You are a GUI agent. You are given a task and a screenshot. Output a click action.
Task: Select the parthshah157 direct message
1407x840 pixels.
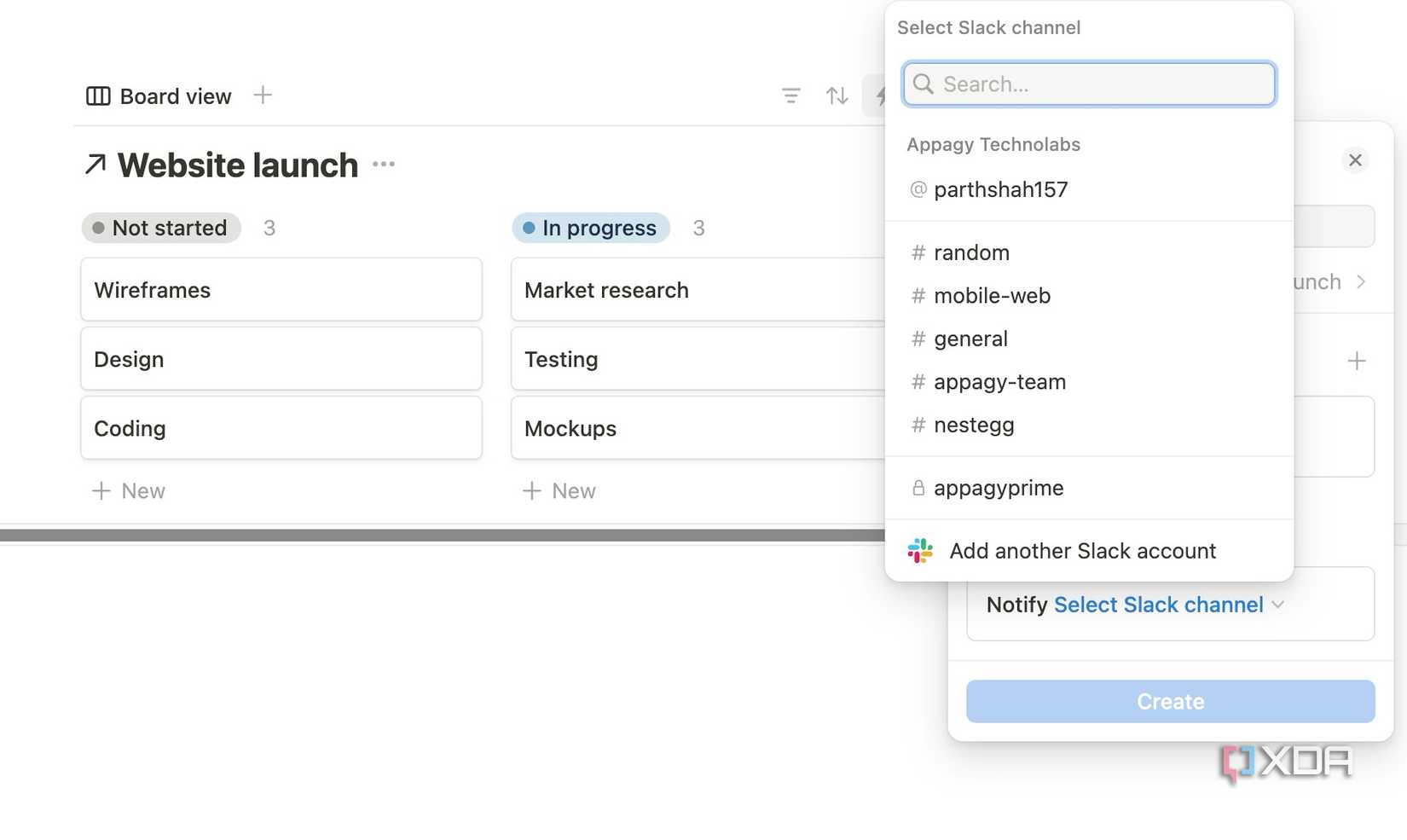[x=1089, y=189]
